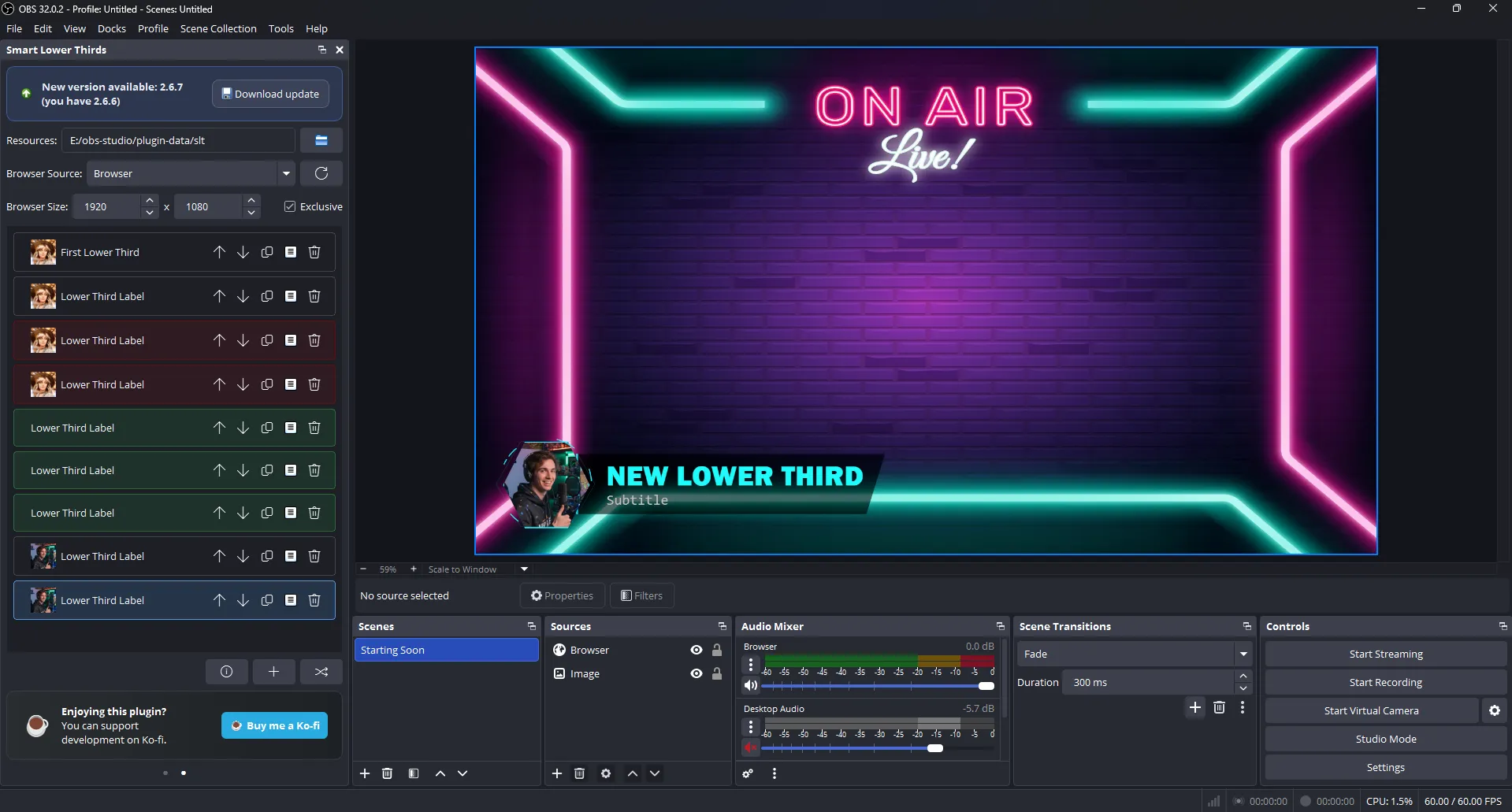Hide the Browser source
The width and height of the screenshot is (1512, 812).
pos(696,650)
